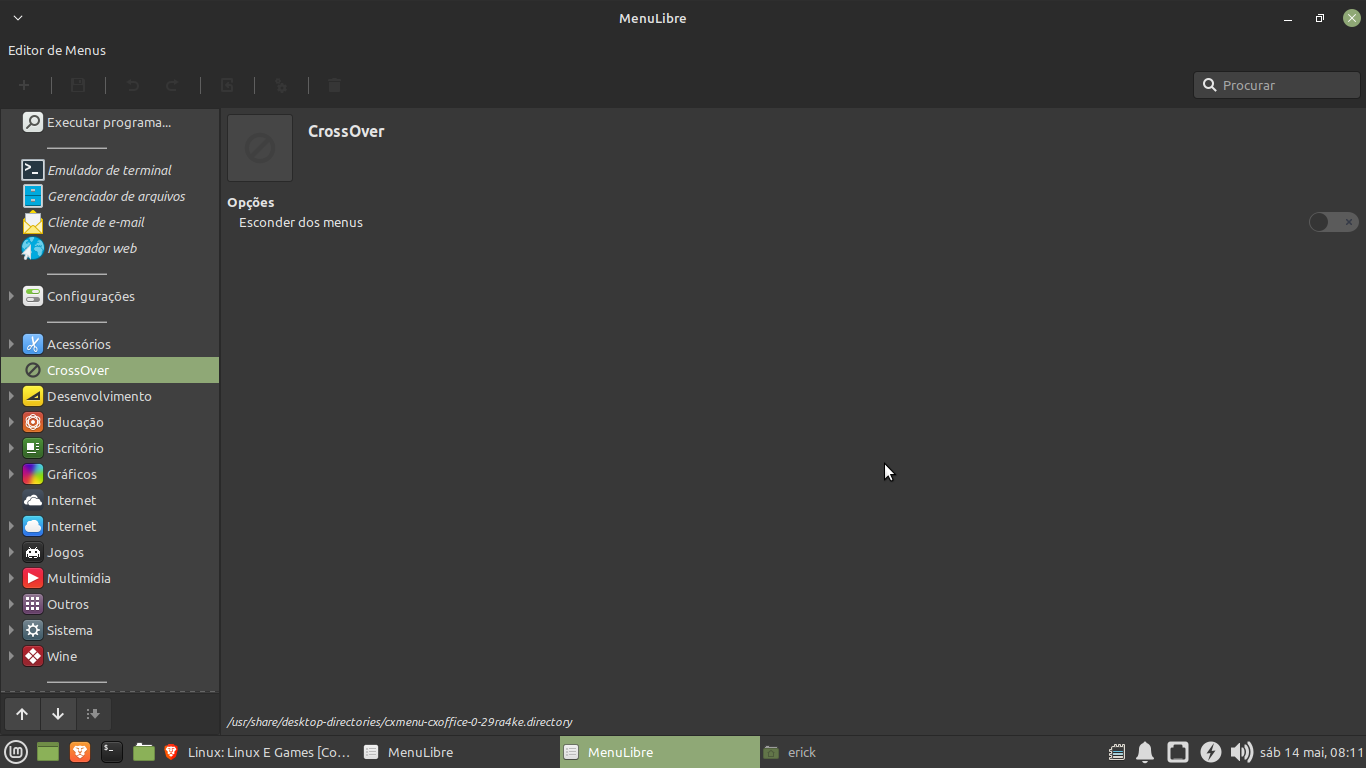The image size is (1366, 768).
Task: Expand the Educação tree node
Action: tap(11, 422)
